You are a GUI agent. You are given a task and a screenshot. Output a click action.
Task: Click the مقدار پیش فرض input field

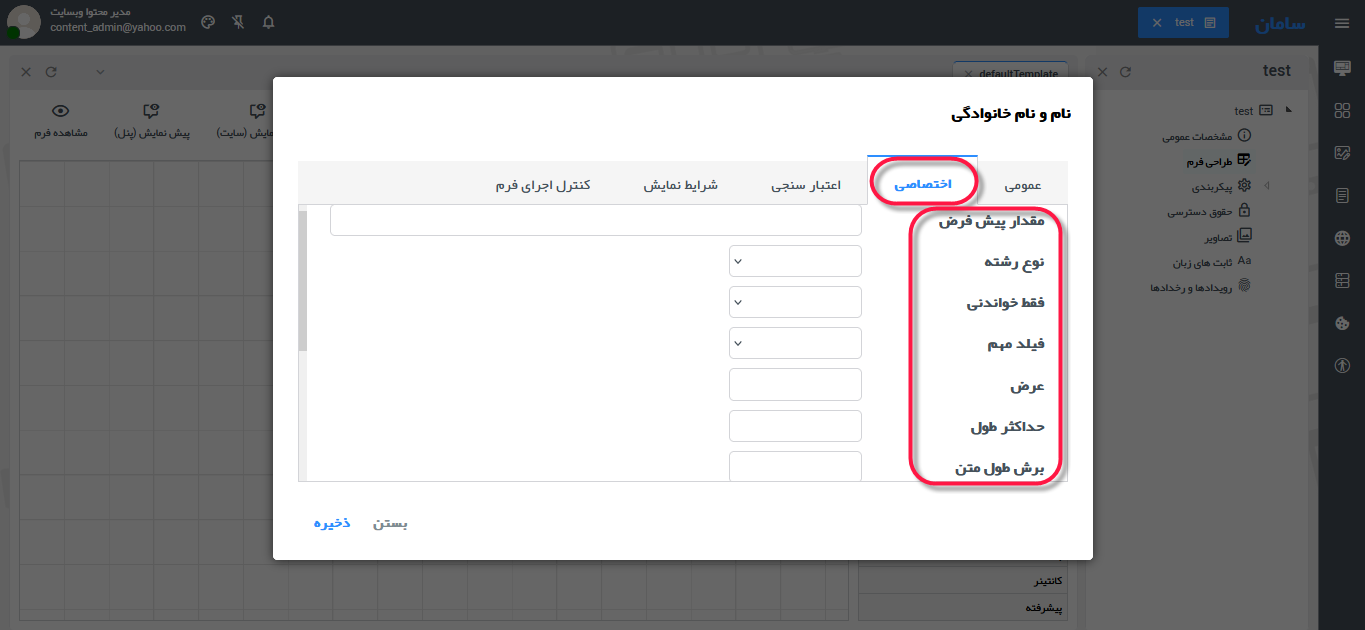coord(596,220)
